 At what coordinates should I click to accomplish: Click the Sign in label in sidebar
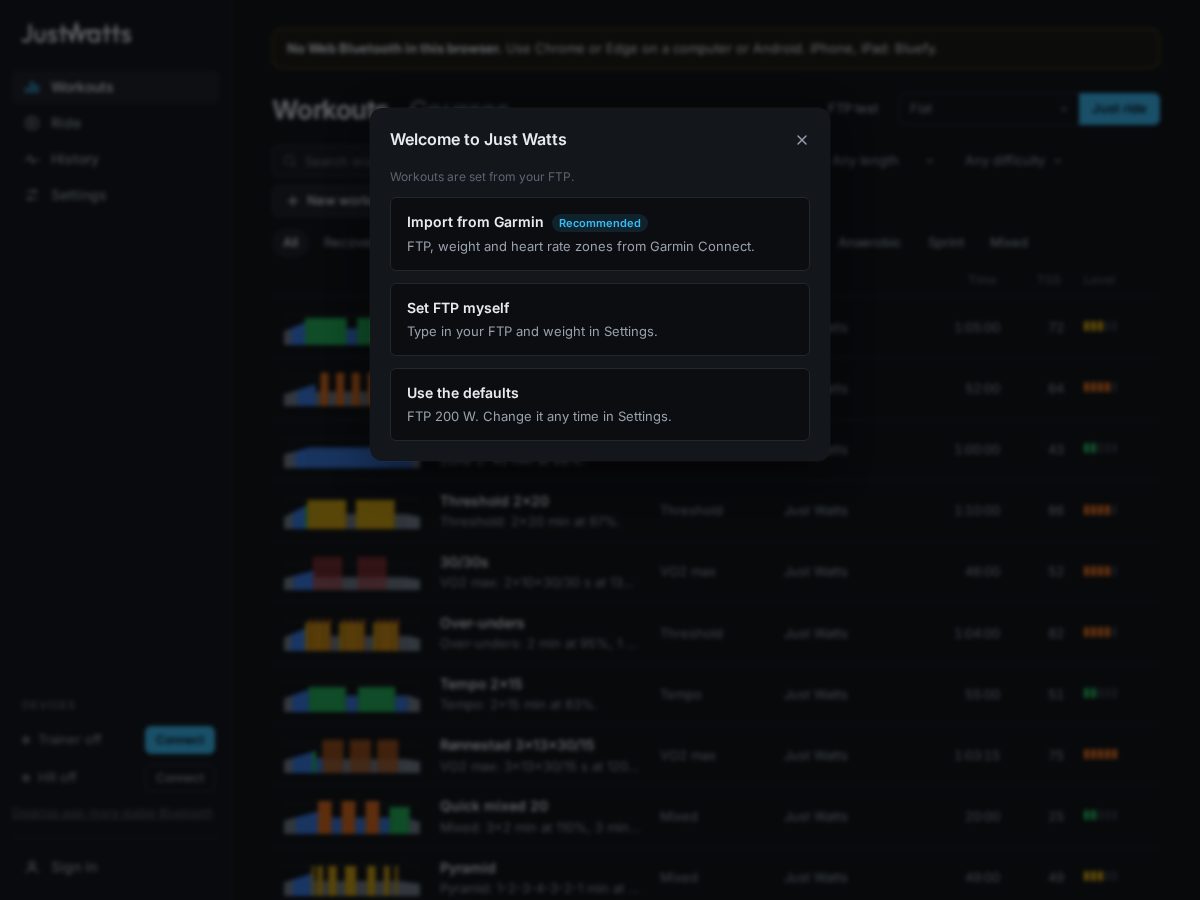(x=74, y=867)
